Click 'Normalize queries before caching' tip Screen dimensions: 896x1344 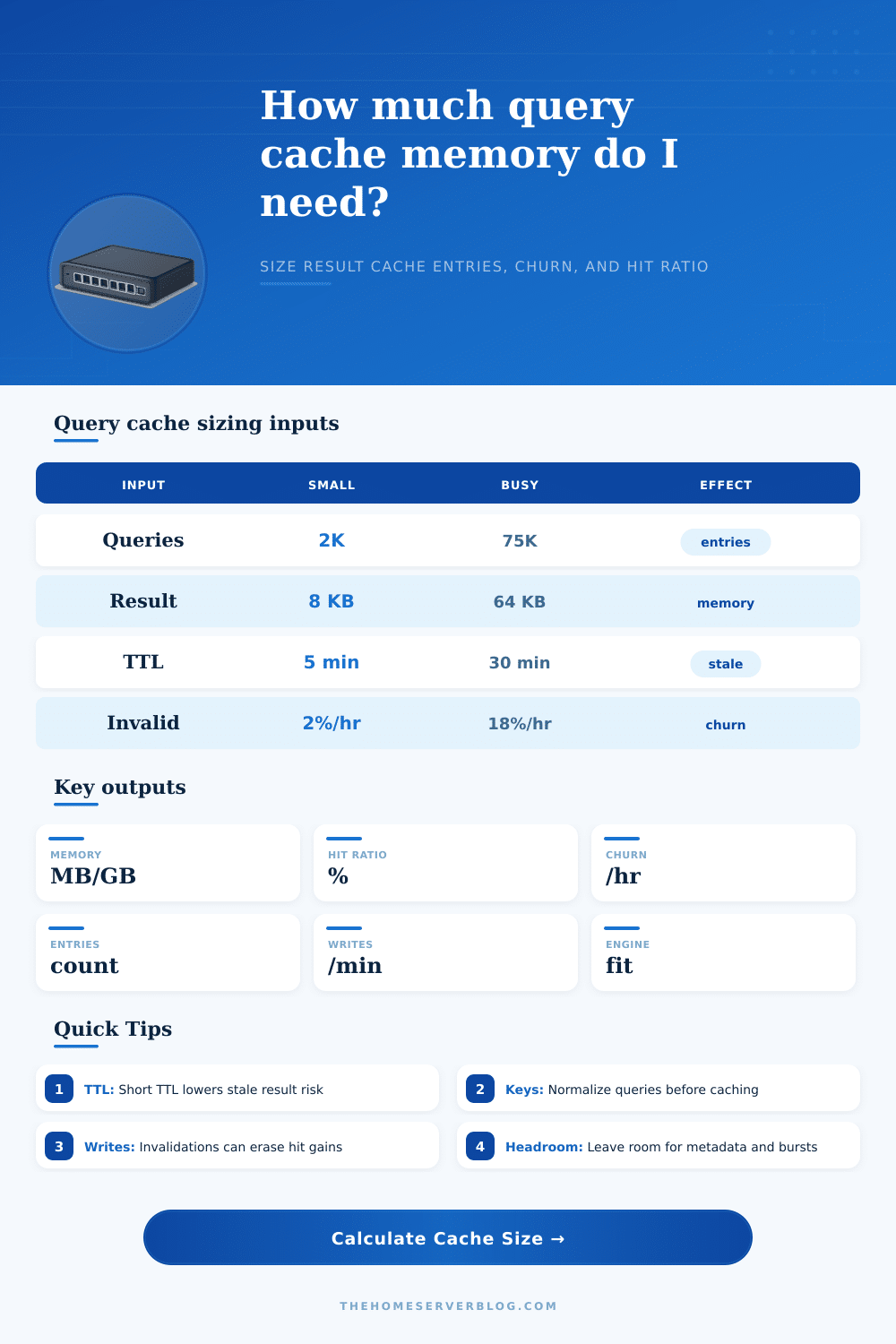pyautogui.click(x=653, y=1090)
